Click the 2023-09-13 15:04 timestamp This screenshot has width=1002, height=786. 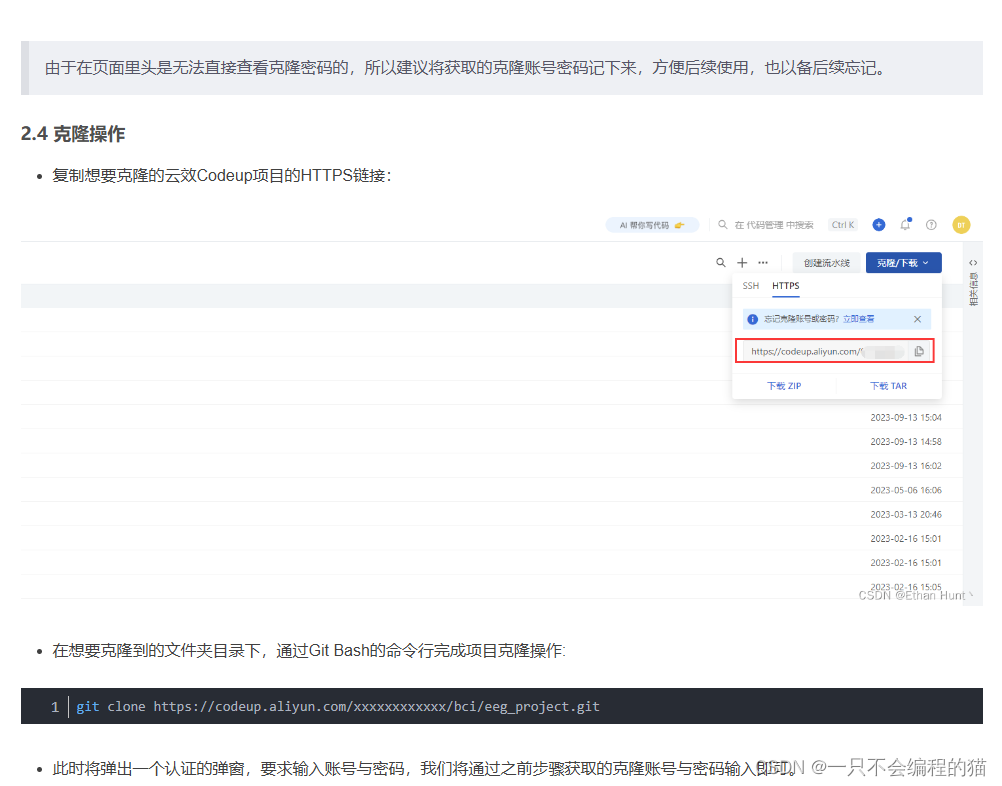point(906,417)
